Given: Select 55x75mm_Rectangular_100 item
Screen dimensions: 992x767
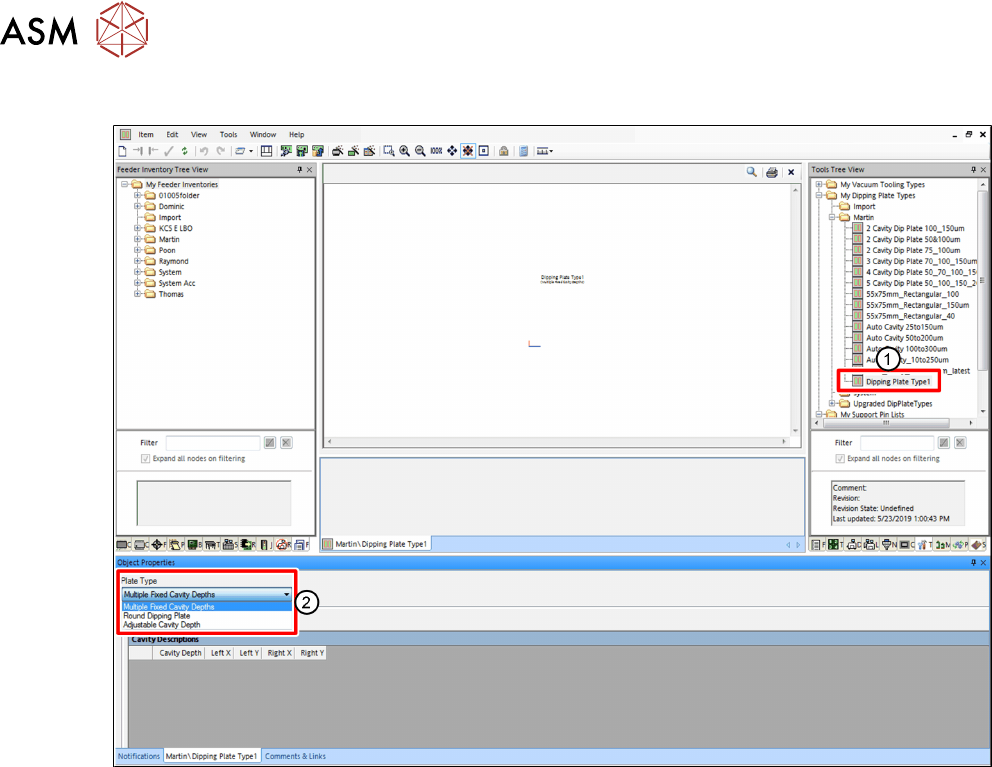Looking at the screenshot, I should click(x=912, y=294).
